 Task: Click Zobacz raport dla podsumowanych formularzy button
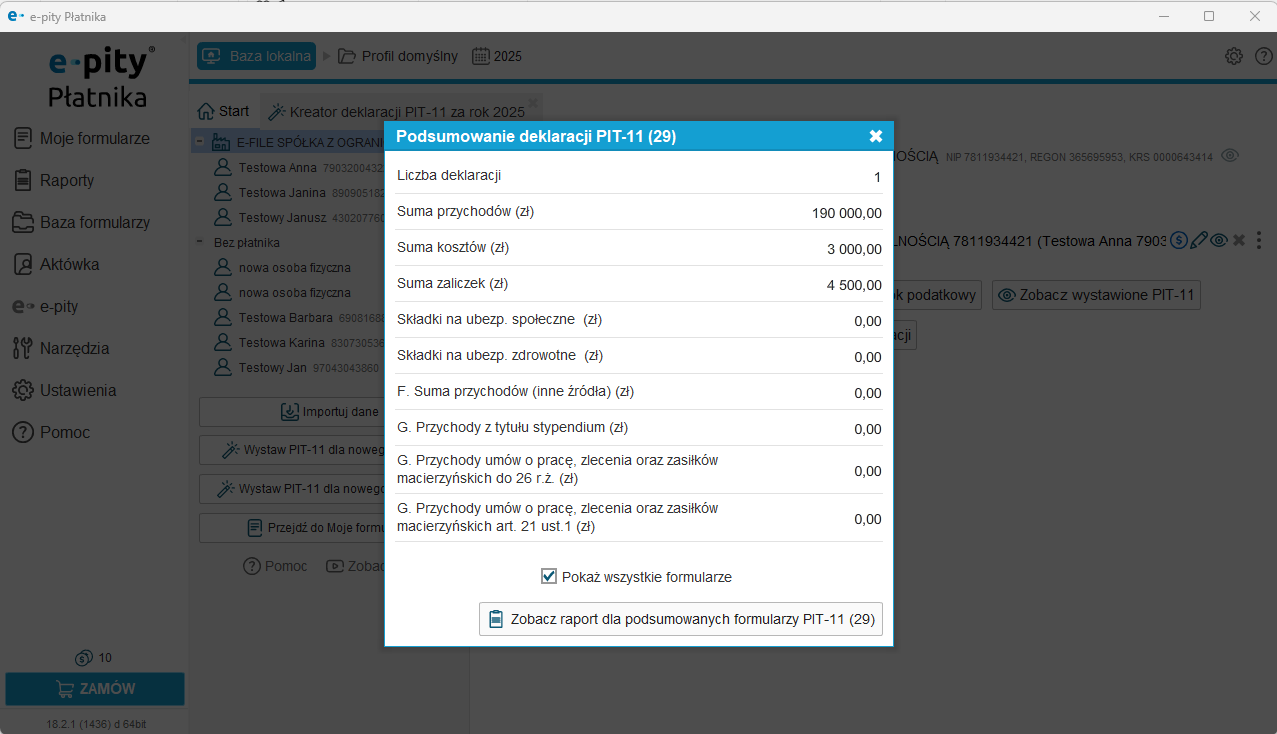pos(681,619)
